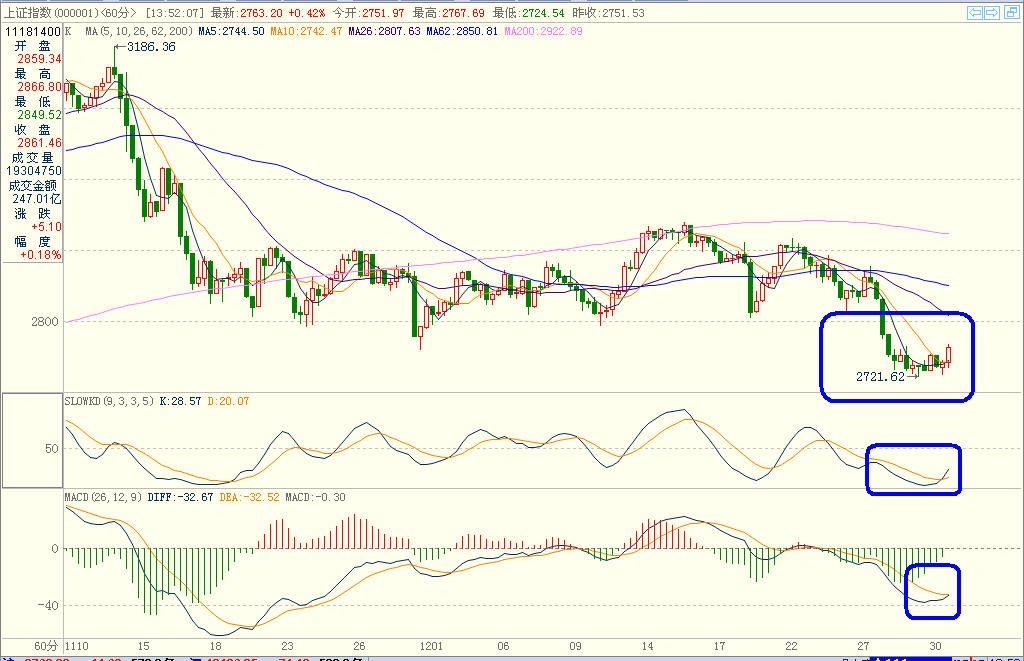The width and height of the screenshot is (1024, 661).
Task: Select the MA5:2744.50 readout
Action: tap(231, 31)
